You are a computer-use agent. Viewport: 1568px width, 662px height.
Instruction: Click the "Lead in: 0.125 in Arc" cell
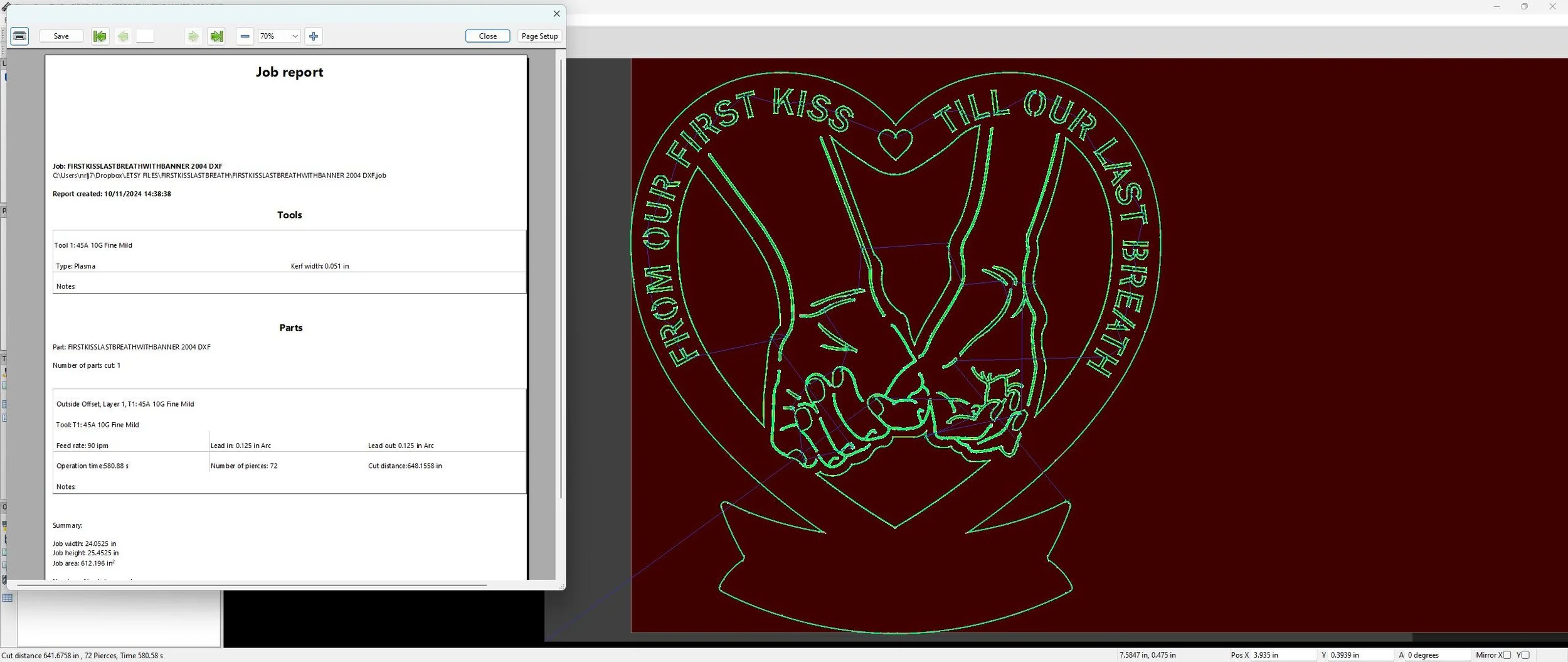coord(241,446)
